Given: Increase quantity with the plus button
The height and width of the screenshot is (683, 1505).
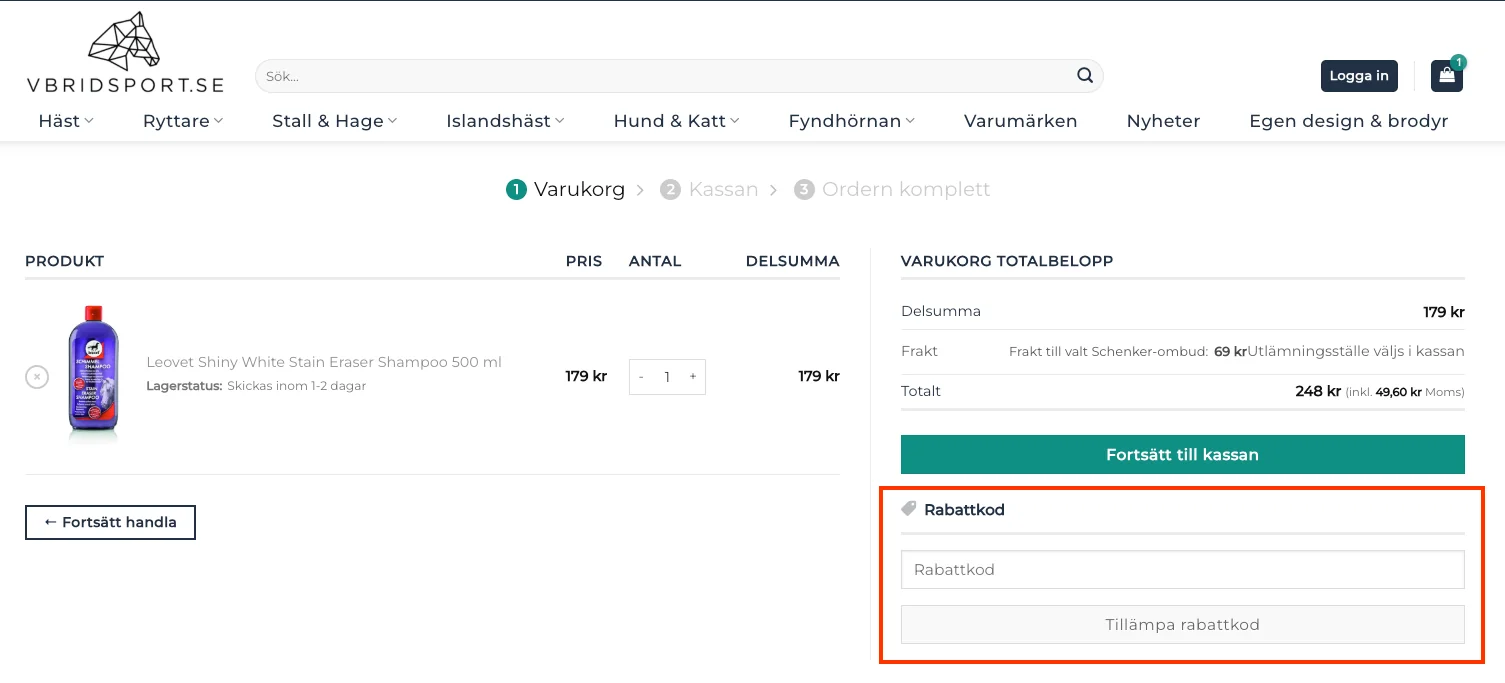Looking at the screenshot, I should [x=693, y=377].
